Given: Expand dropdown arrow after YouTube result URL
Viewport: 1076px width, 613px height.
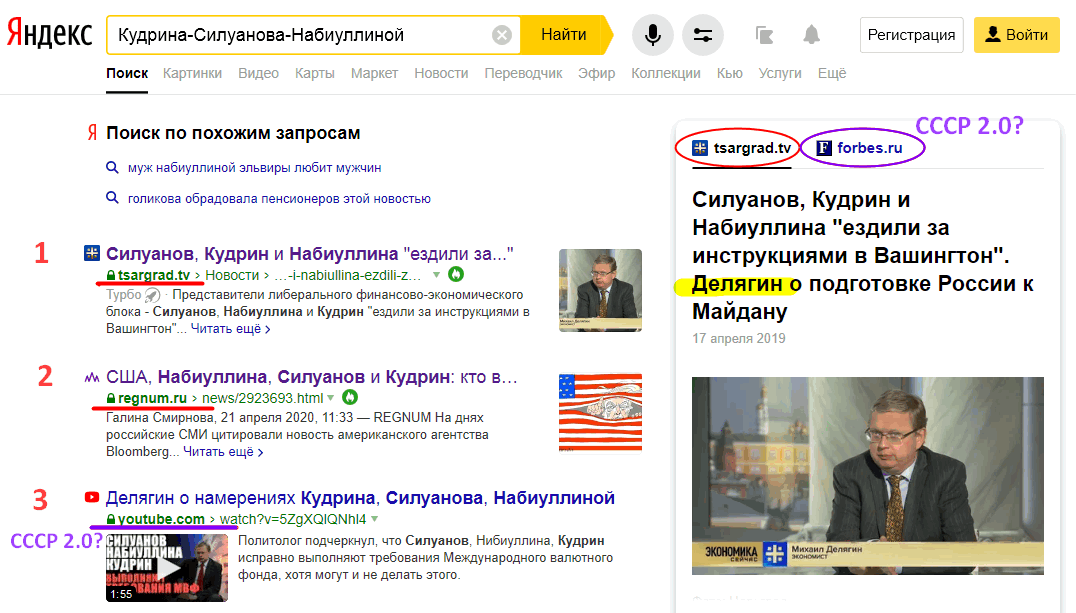Looking at the screenshot, I should 375,519.
